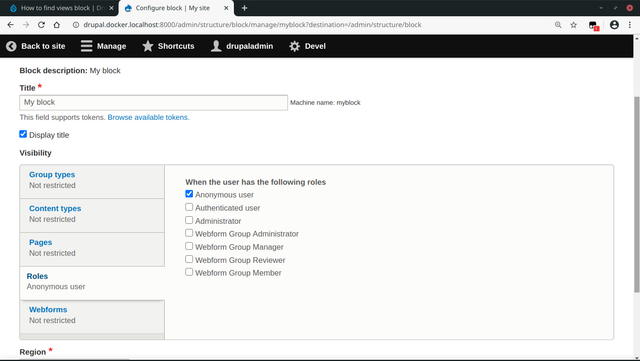640x361 pixels.
Task: Open the Shortcuts toolbar menu
Action: [x=168, y=46]
